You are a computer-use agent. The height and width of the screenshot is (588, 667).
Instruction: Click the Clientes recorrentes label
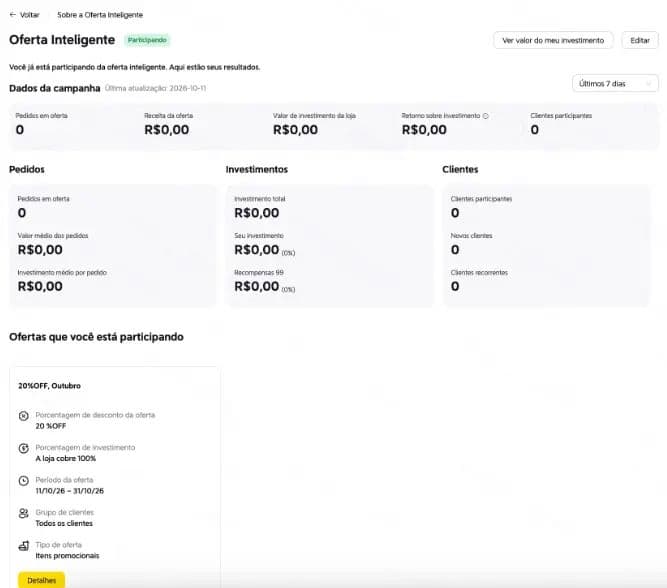[479, 273]
